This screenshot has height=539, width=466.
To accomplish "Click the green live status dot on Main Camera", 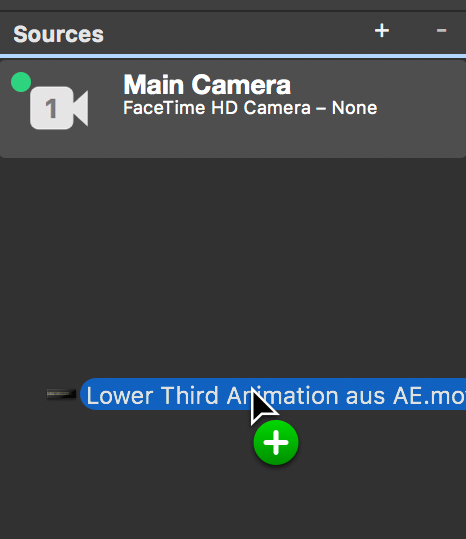I will [x=21, y=82].
